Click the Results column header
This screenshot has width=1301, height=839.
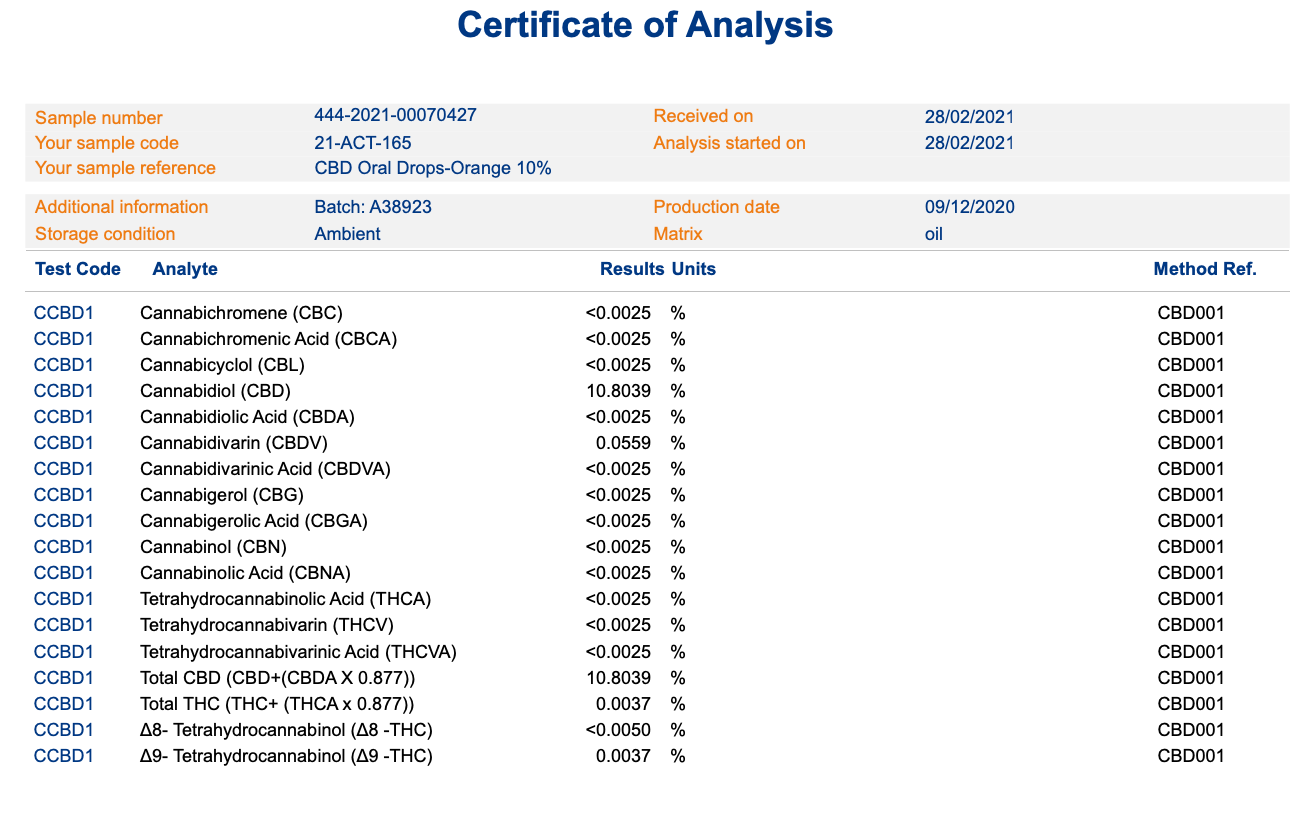click(632, 269)
